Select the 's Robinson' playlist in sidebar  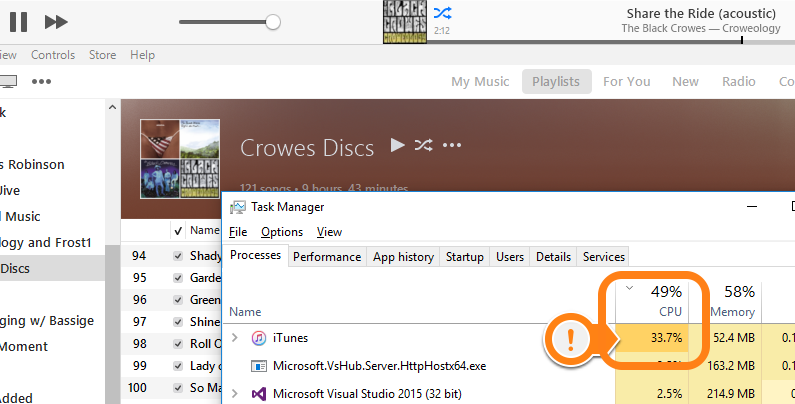(x=32, y=165)
